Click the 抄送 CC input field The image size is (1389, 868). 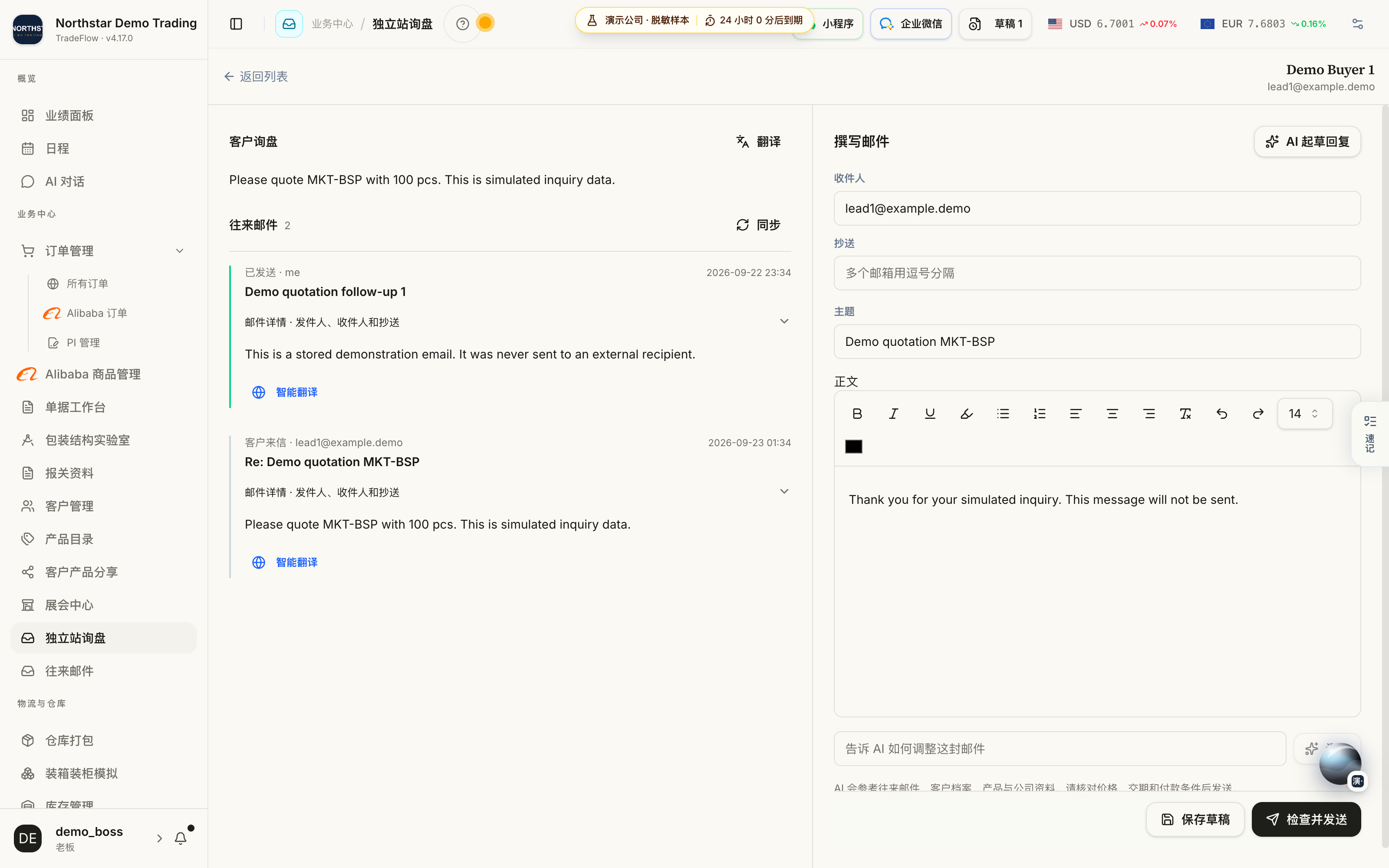click(1097, 273)
